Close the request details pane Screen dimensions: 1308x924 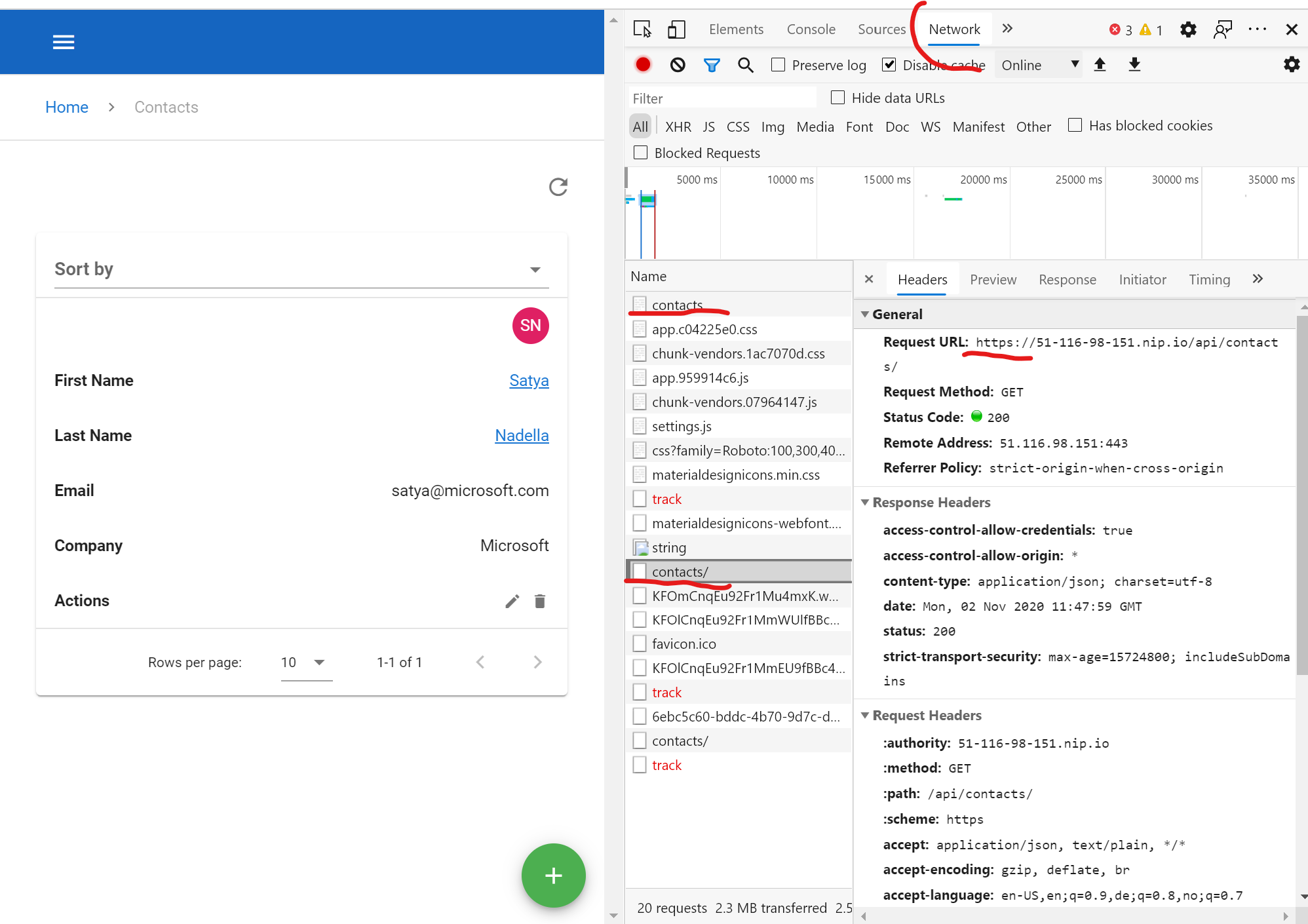(869, 279)
